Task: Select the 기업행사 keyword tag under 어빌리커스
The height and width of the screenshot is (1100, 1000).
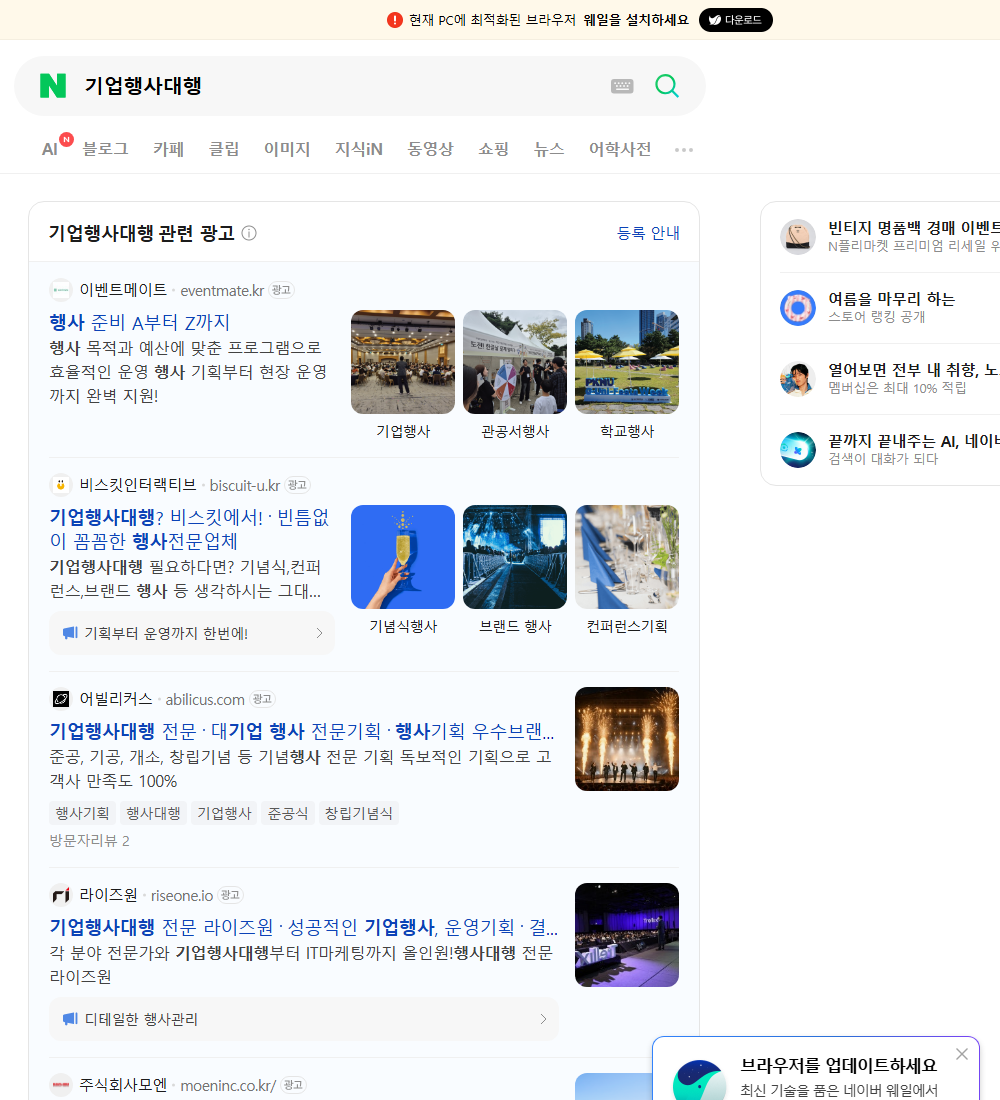Action: [225, 813]
